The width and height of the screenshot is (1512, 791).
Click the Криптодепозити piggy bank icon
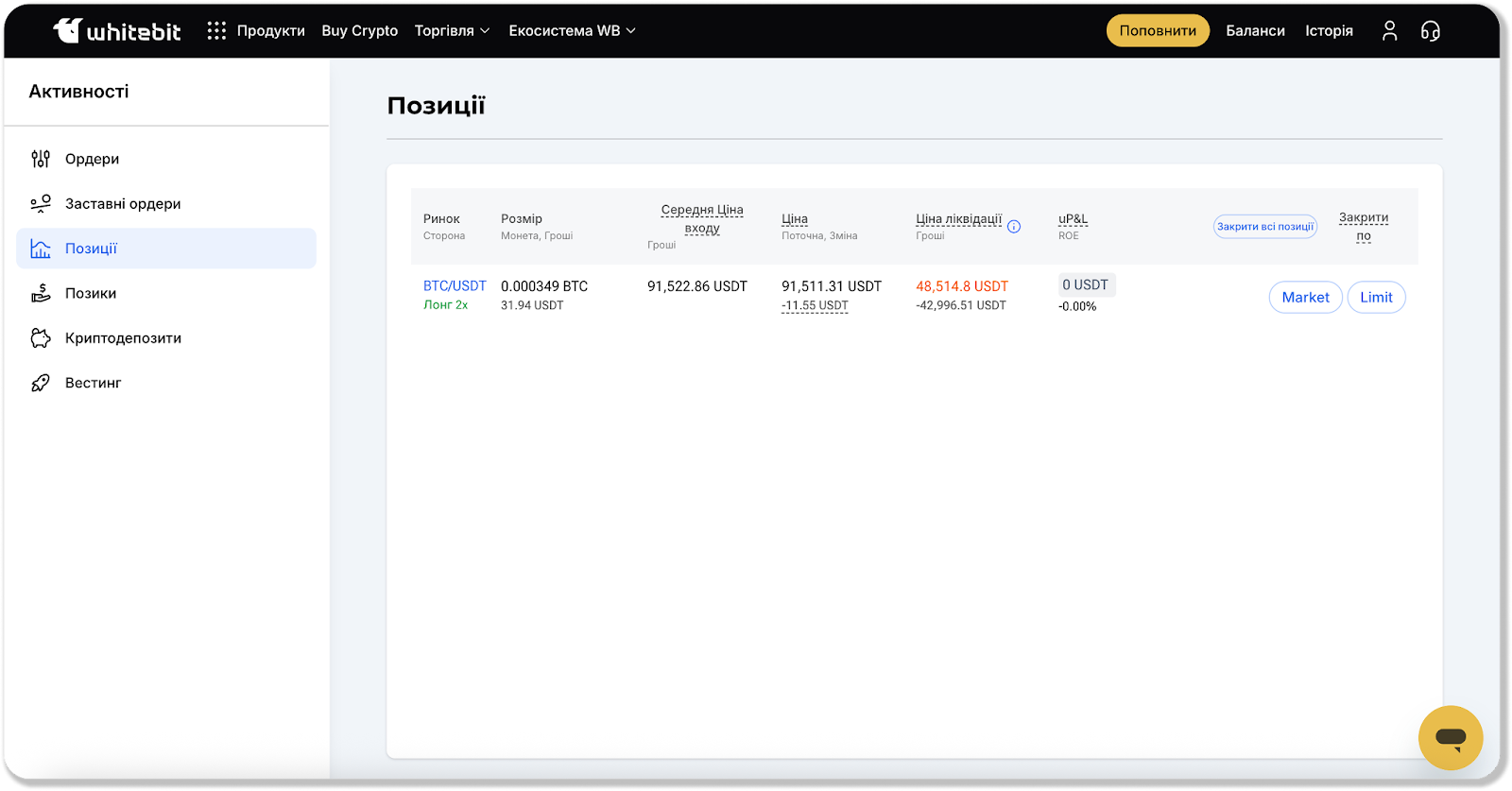point(41,338)
